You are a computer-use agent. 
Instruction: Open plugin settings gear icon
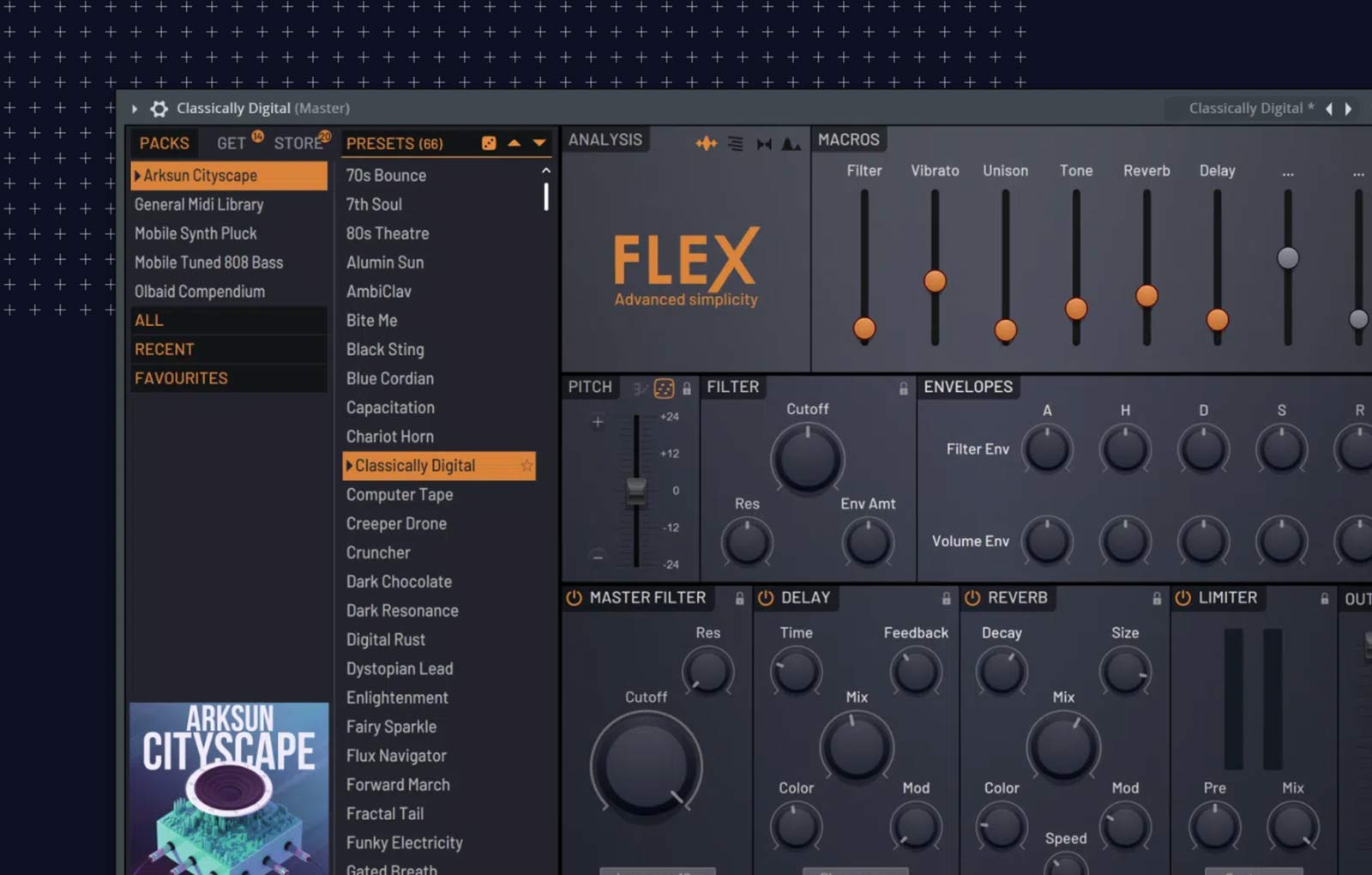159,109
